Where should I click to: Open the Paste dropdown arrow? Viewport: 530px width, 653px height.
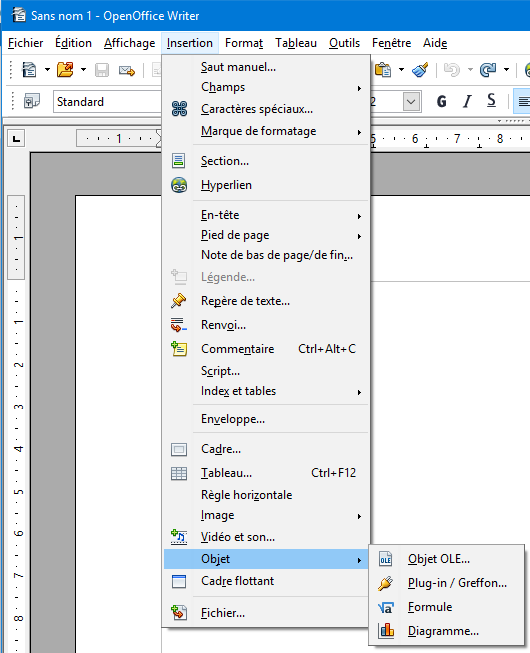click(401, 70)
